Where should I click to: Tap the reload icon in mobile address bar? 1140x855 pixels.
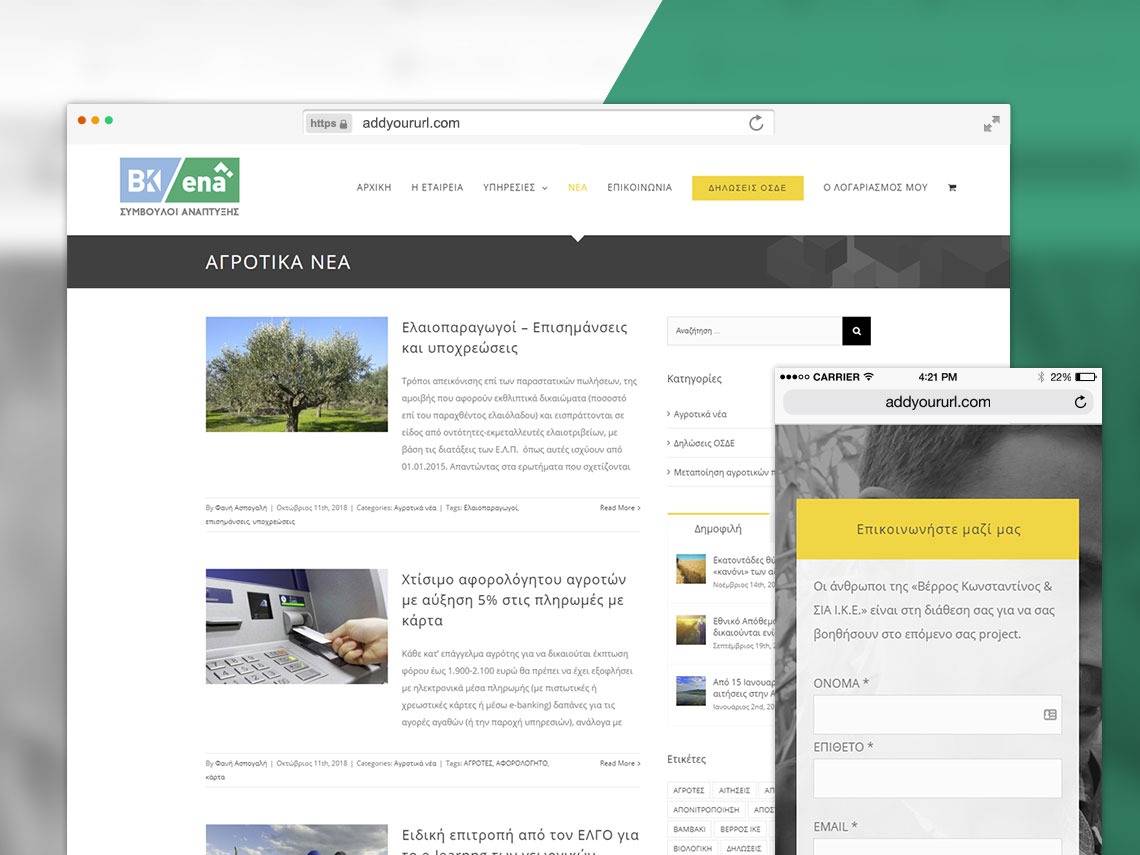1080,402
